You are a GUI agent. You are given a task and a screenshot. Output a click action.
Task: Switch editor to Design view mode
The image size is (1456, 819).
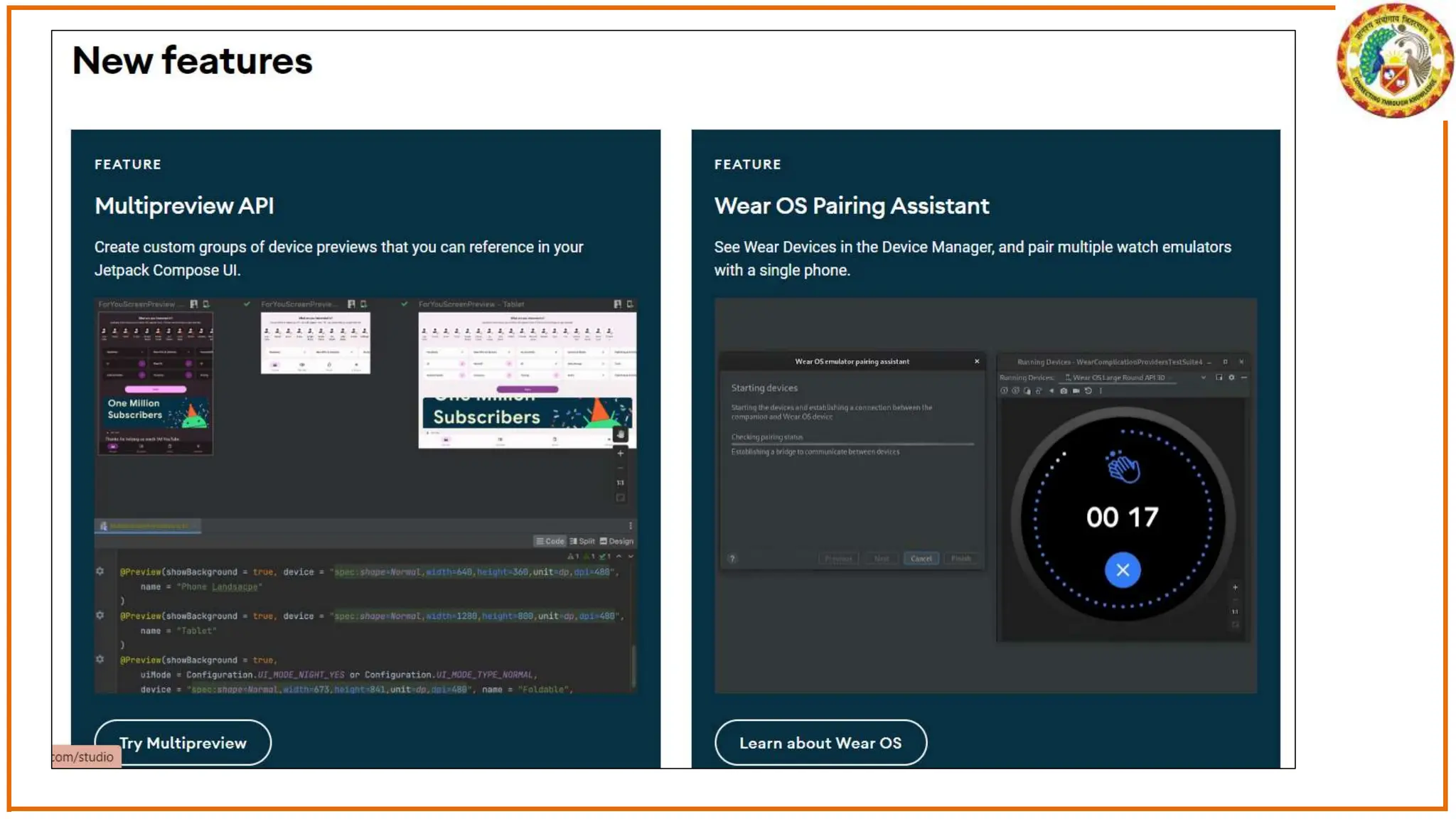click(616, 541)
